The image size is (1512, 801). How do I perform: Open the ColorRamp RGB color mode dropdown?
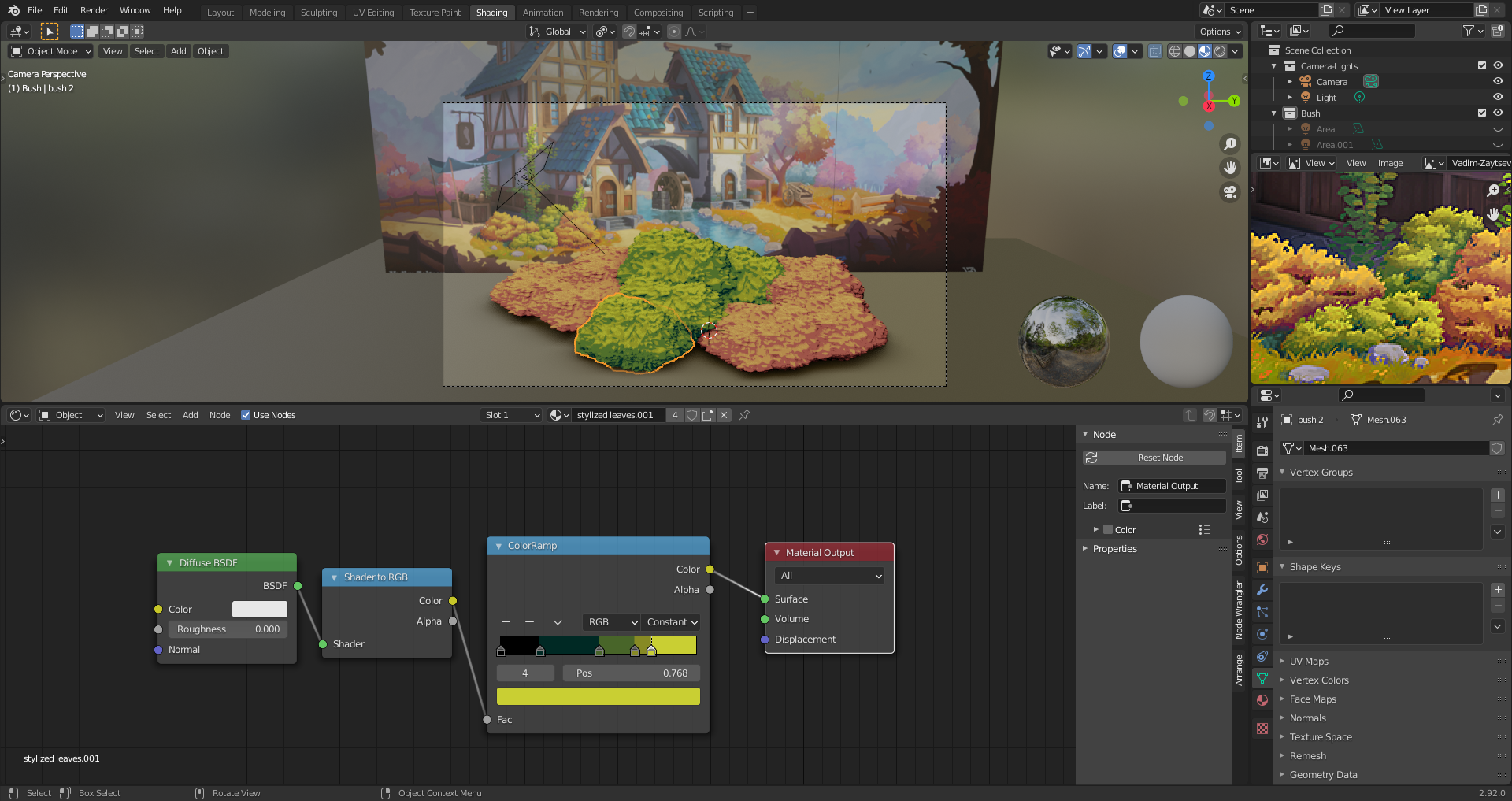click(611, 622)
